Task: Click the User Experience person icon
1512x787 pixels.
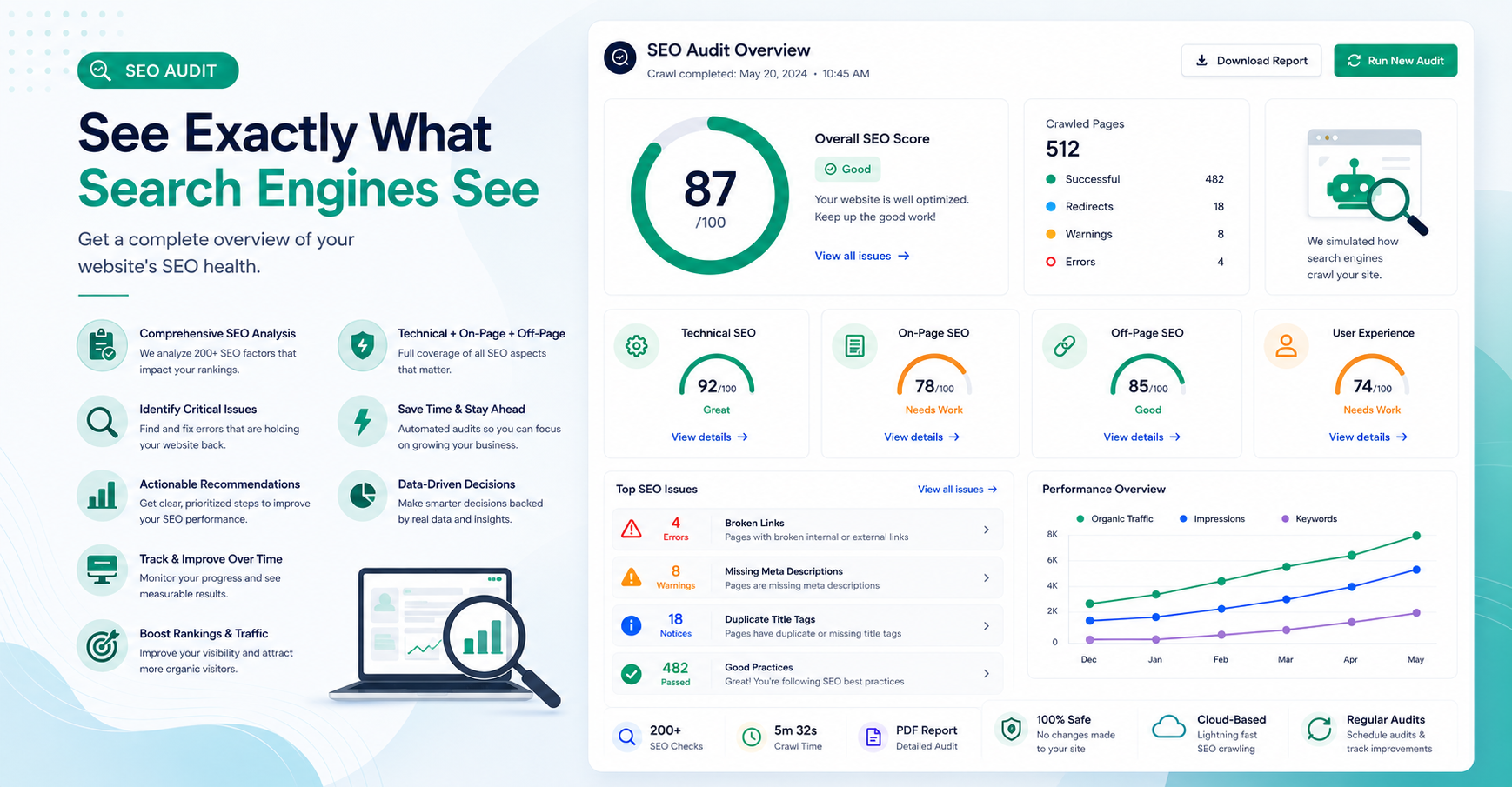Action: [1286, 346]
